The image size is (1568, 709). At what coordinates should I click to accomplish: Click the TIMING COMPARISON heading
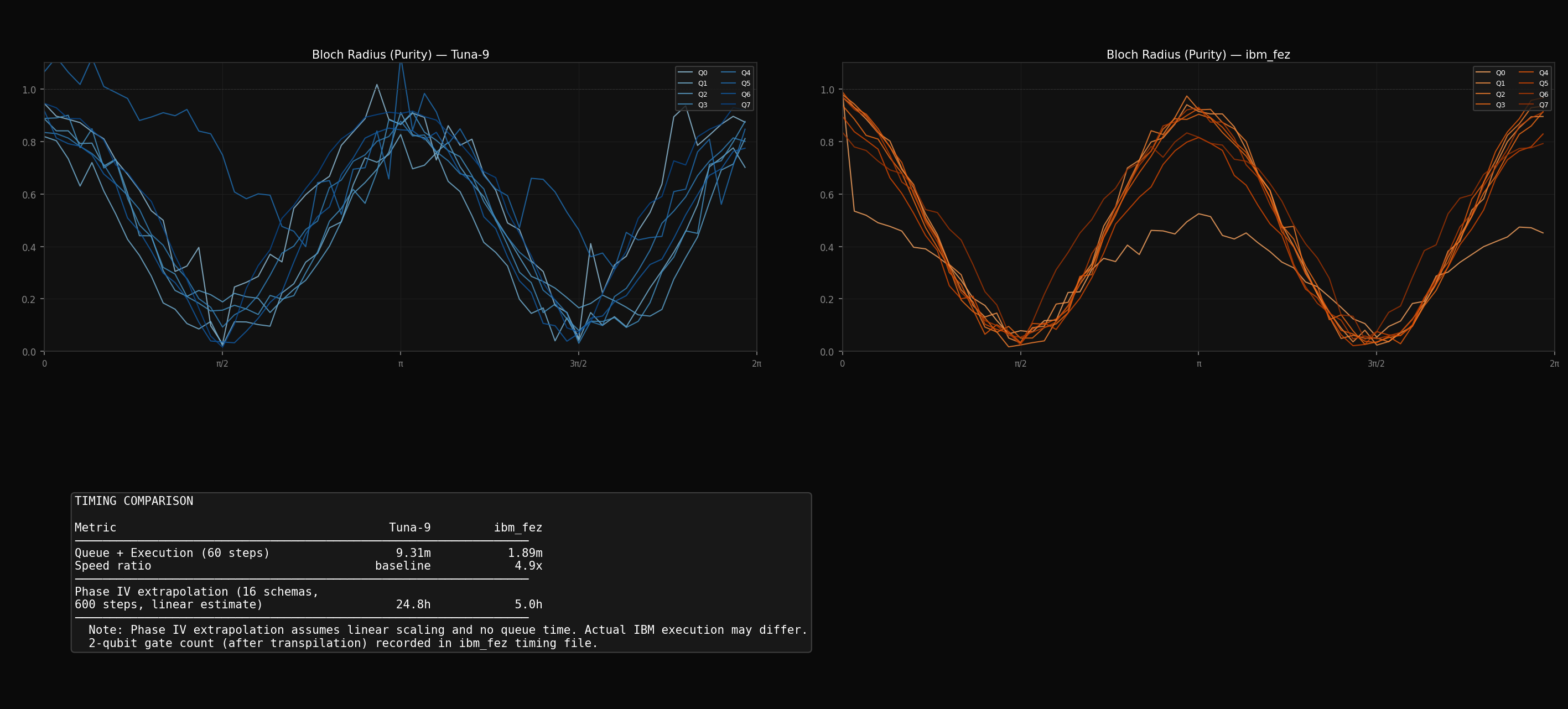click(x=134, y=501)
